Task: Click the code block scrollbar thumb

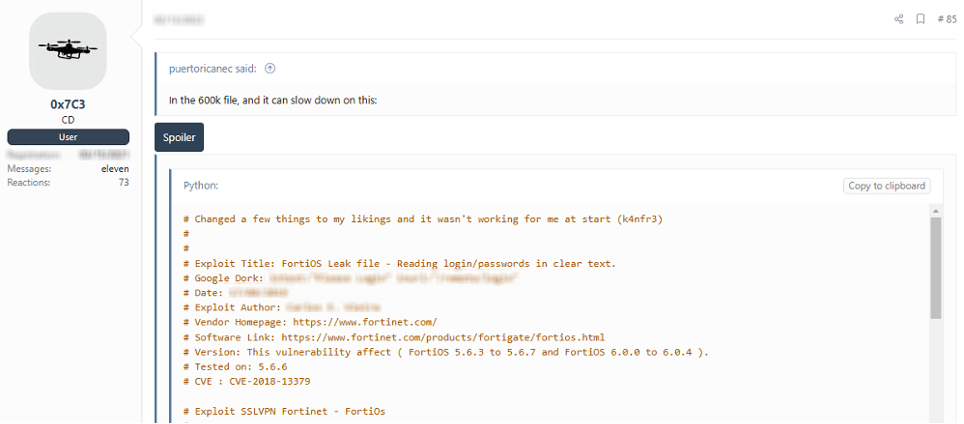Action: (x=935, y=267)
